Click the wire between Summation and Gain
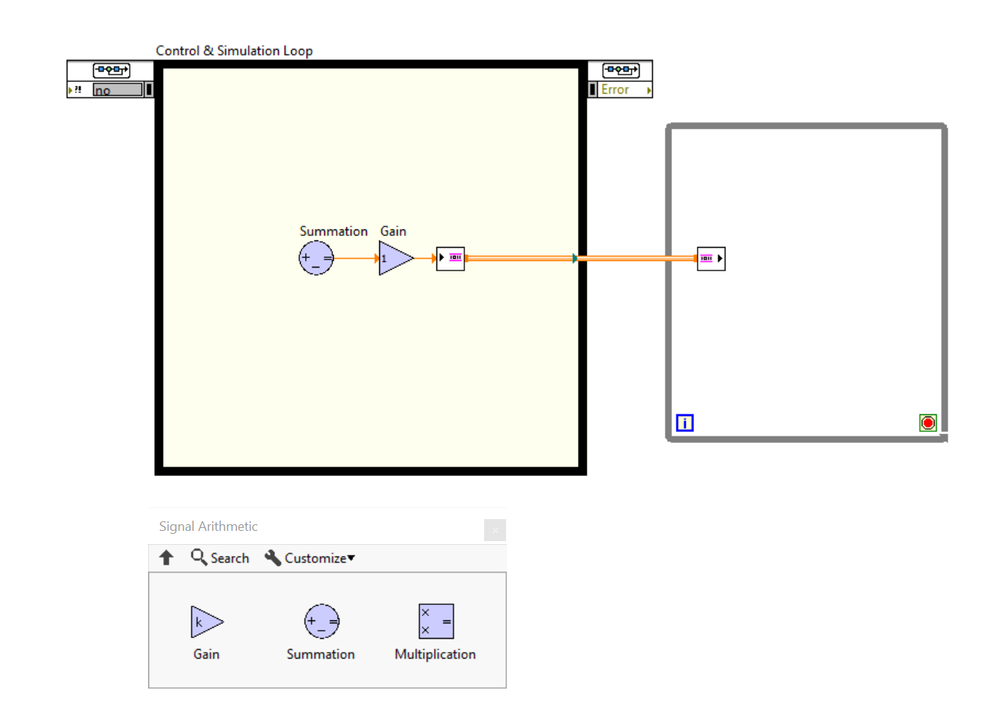 pos(356,258)
